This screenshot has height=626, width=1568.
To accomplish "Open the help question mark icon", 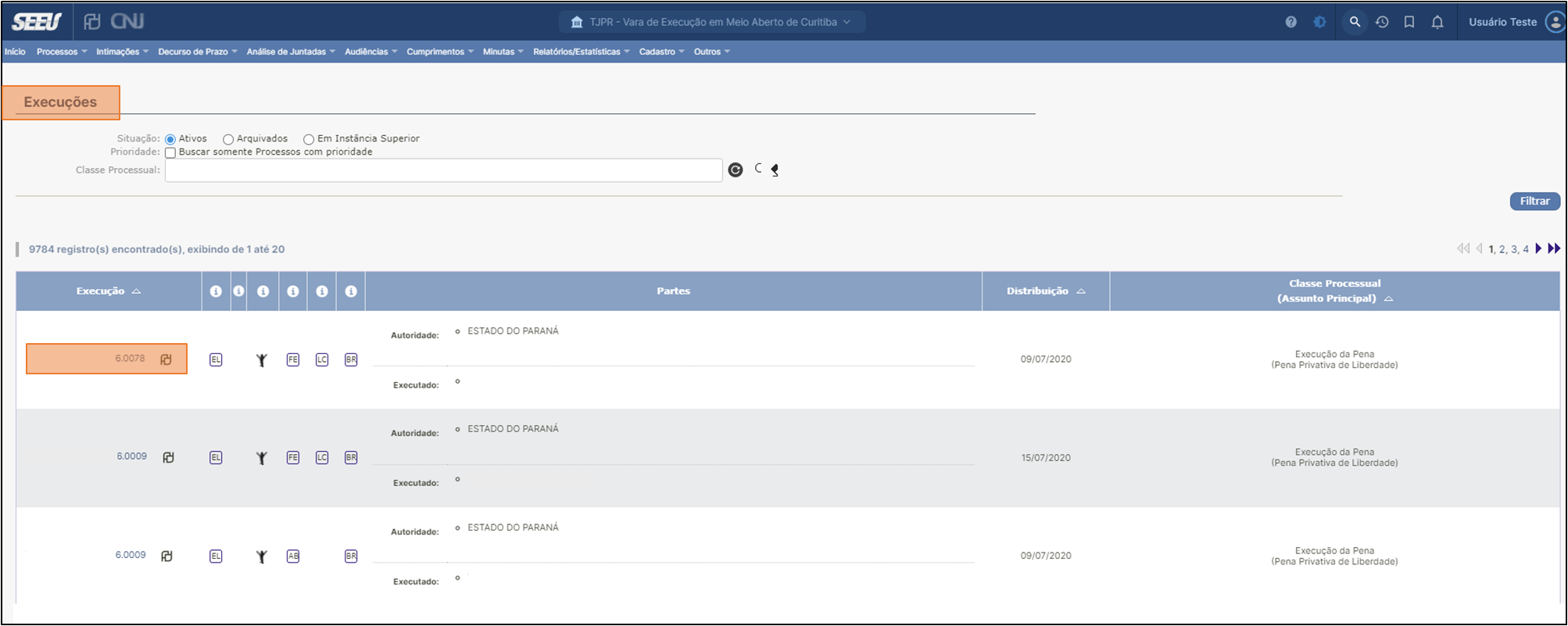I will click(x=1291, y=22).
